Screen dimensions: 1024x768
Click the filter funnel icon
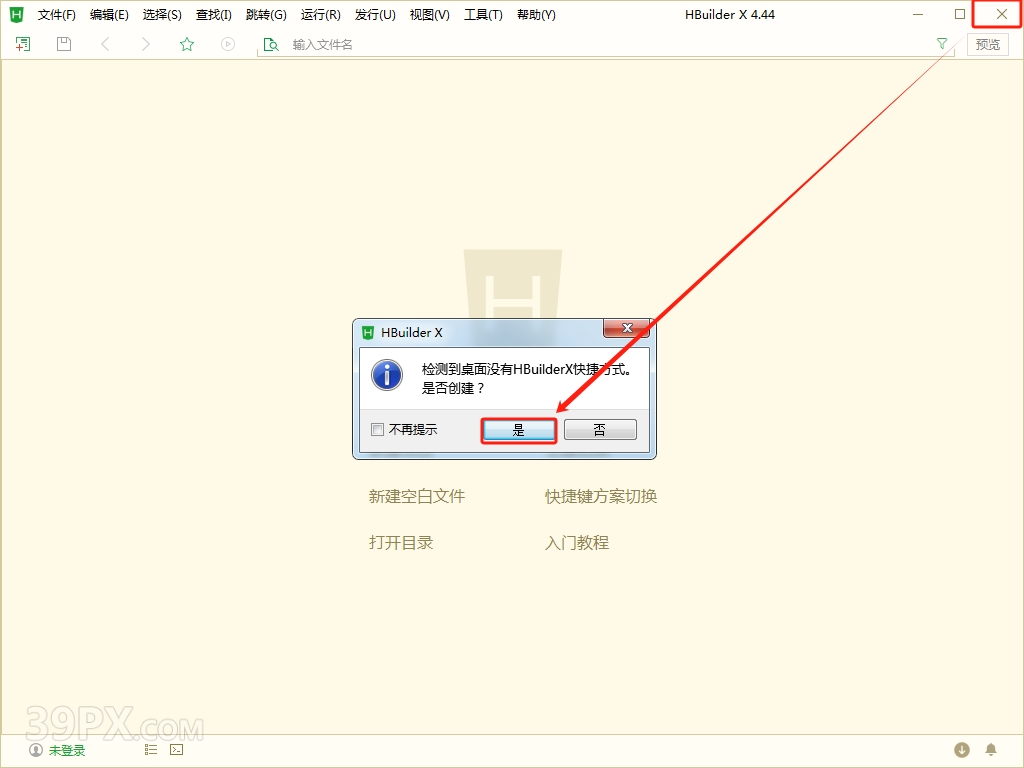tap(942, 43)
